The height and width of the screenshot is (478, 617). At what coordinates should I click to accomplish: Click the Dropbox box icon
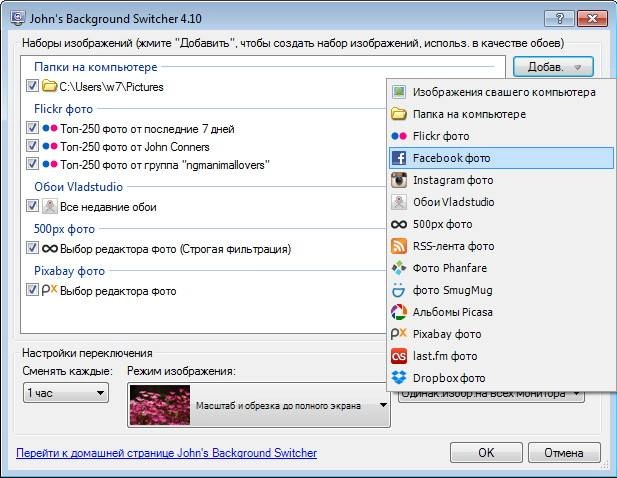[x=399, y=377]
